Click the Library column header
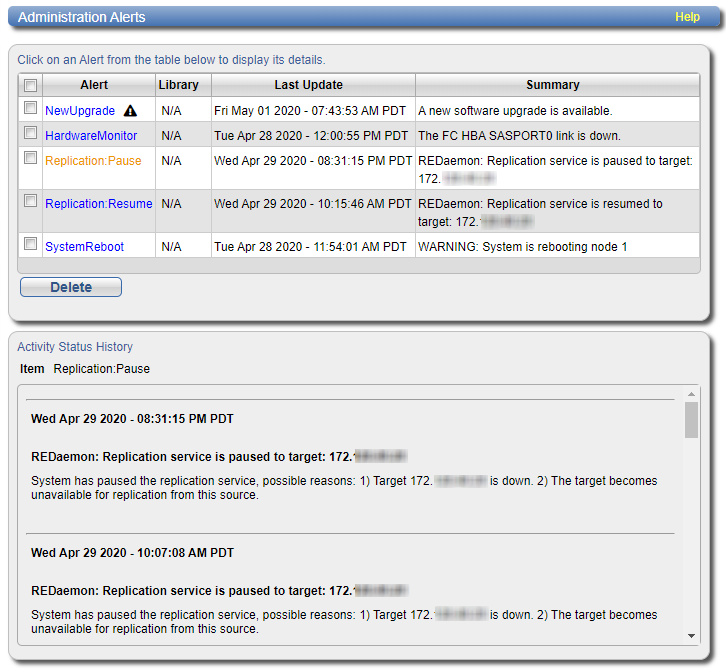 pos(178,85)
